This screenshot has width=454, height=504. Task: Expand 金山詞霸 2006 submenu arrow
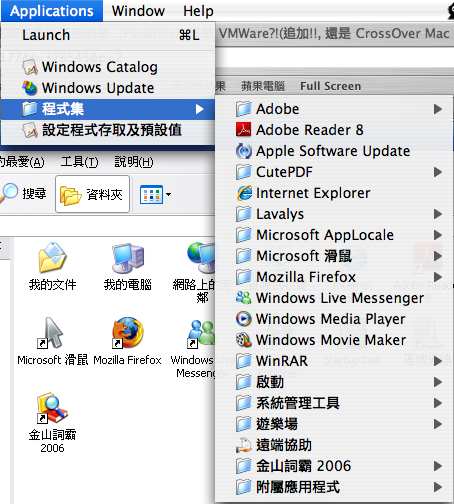click(438, 466)
